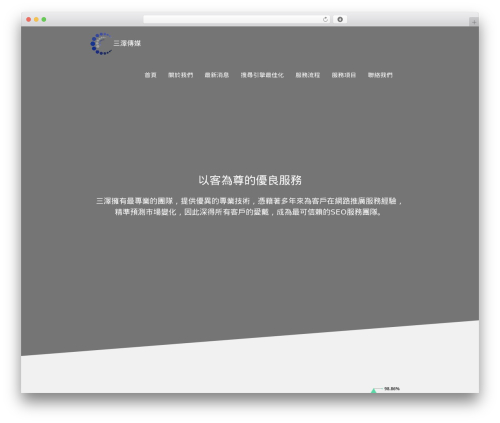Viewport: 500px width, 423px height.
Task: Click the headline 以客為尊的優良服務
Action: [x=250, y=180]
